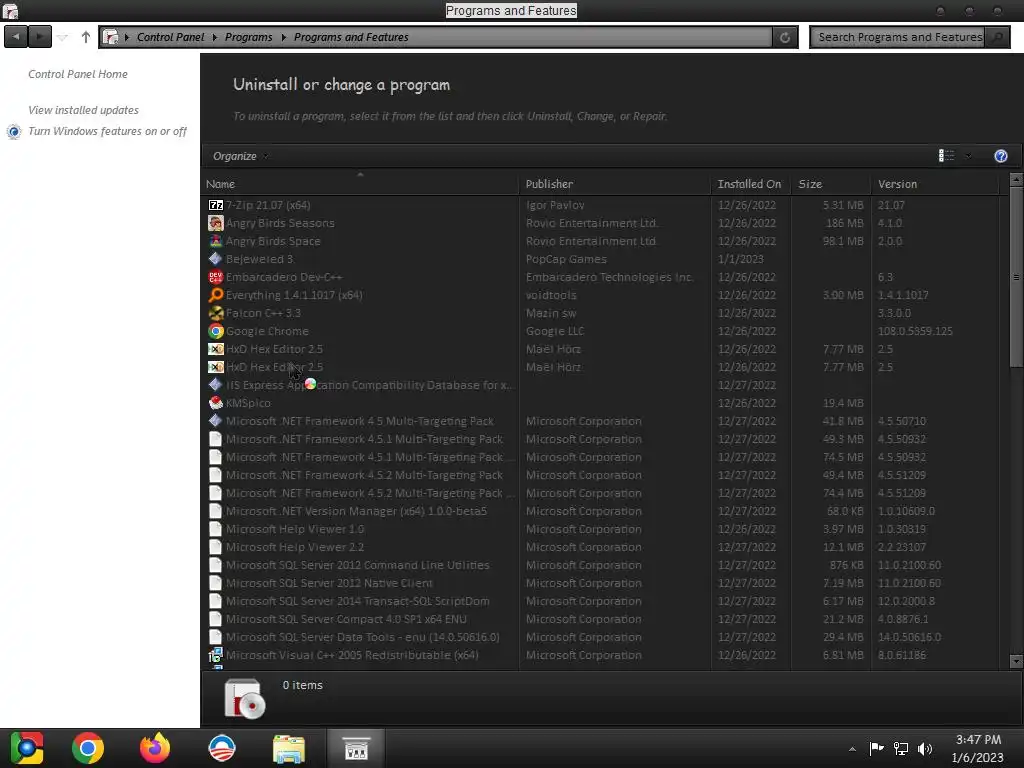The height and width of the screenshot is (768, 1024).
Task: Click the Embarcadero Dev-C++ icon
Action: [216, 277]
